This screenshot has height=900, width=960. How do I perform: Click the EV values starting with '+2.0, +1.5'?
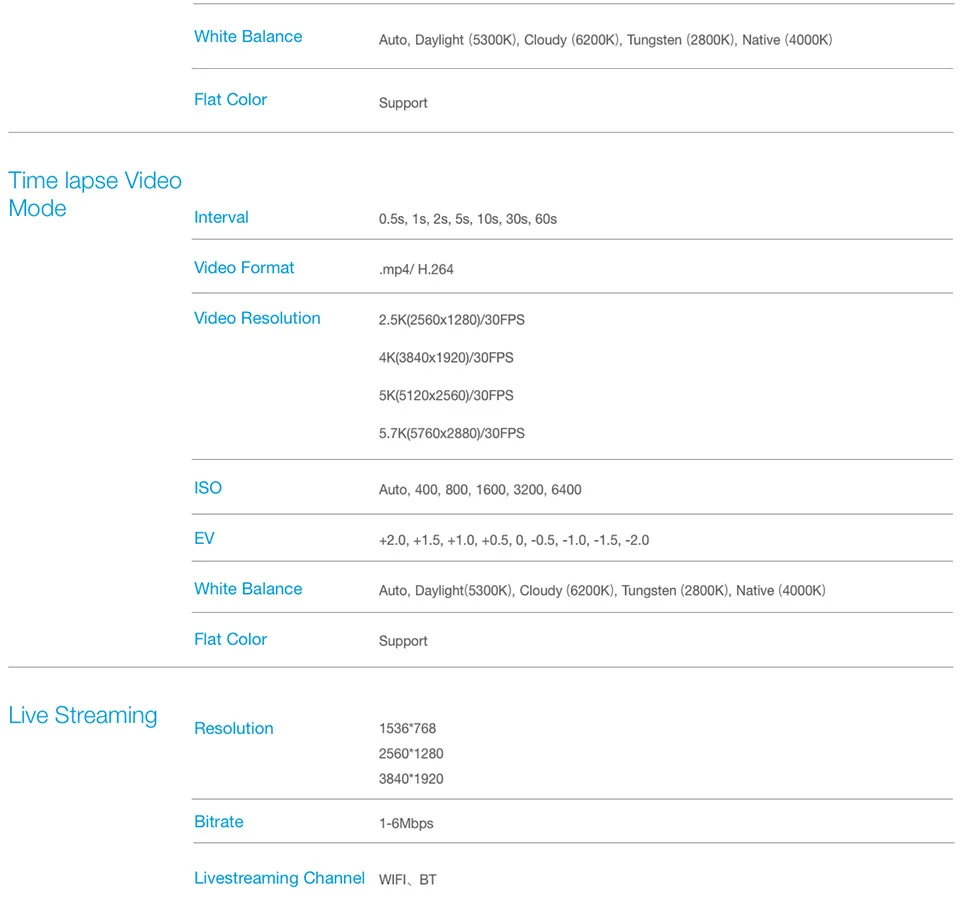(x=514, y=540)
